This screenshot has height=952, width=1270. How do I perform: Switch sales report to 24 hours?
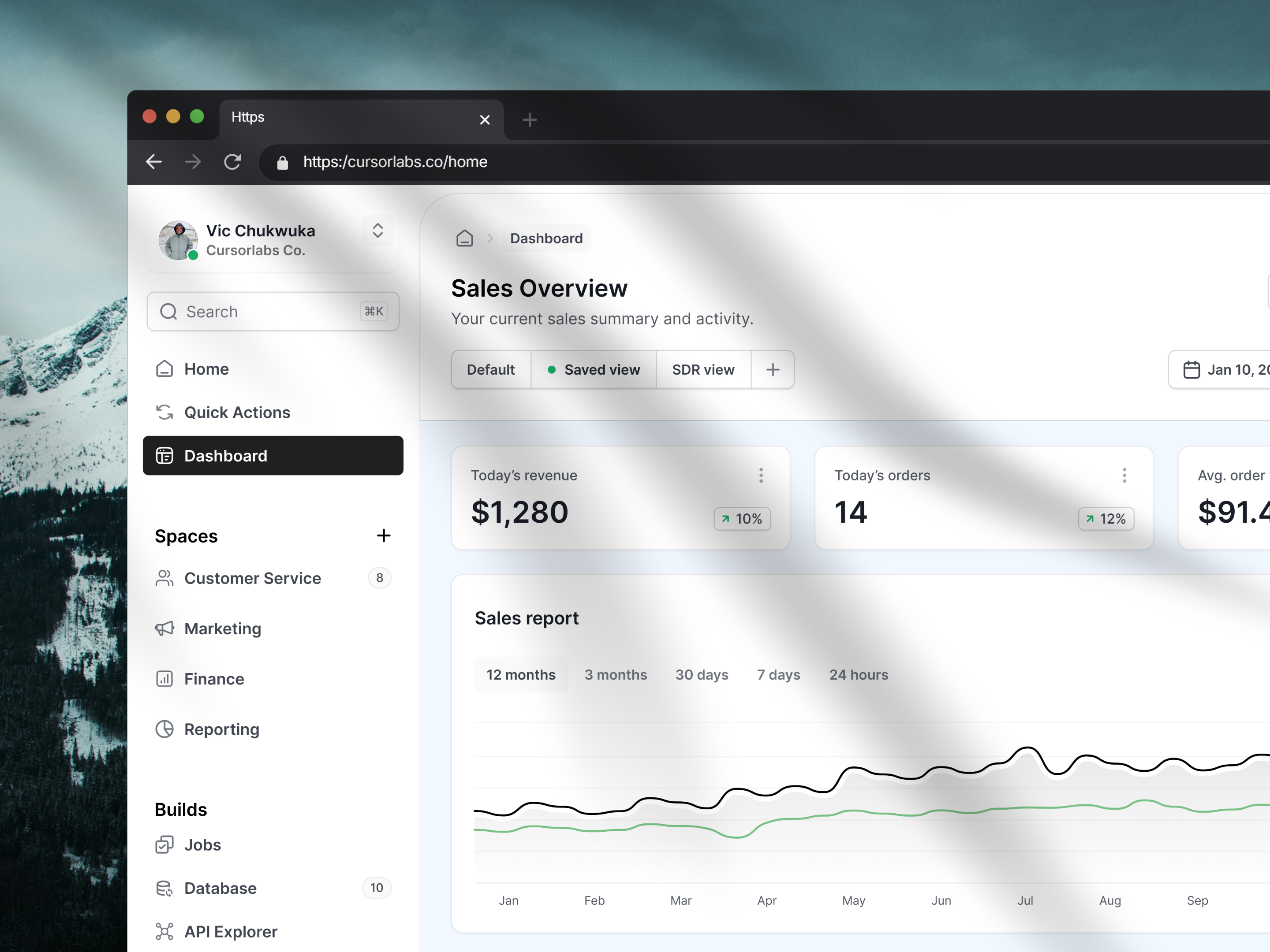(858, 674)
